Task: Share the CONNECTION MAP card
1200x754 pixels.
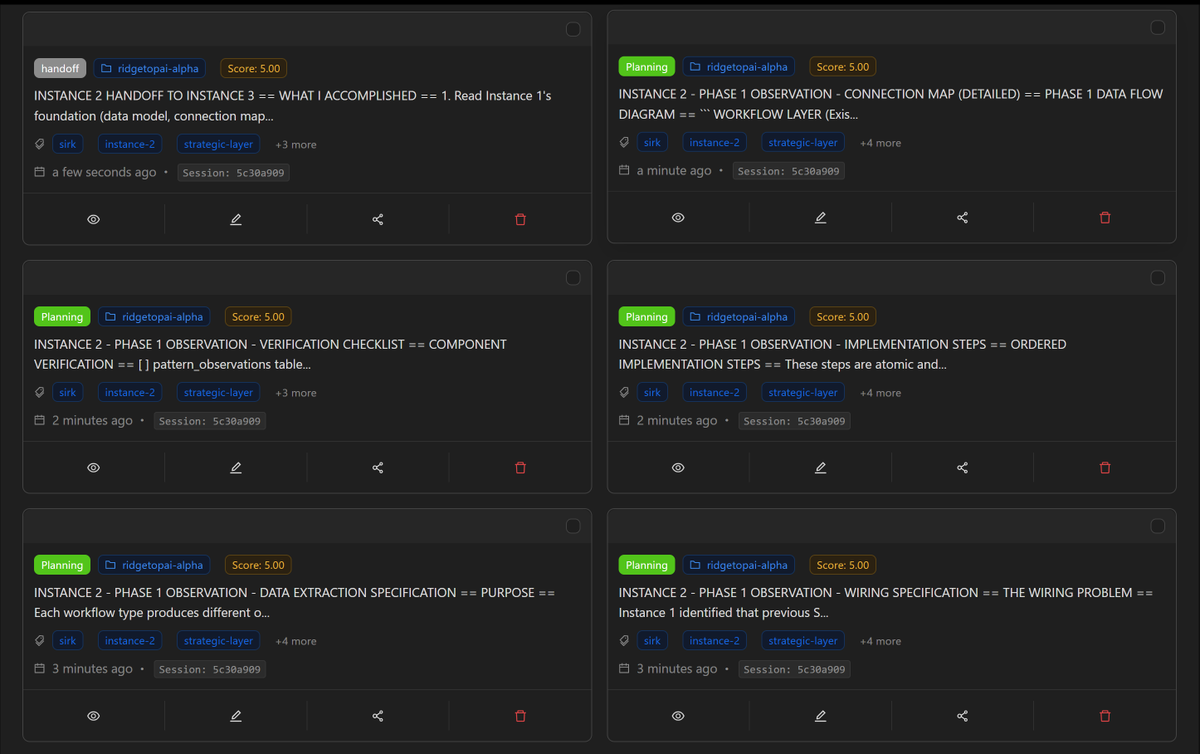Action: 962,217
